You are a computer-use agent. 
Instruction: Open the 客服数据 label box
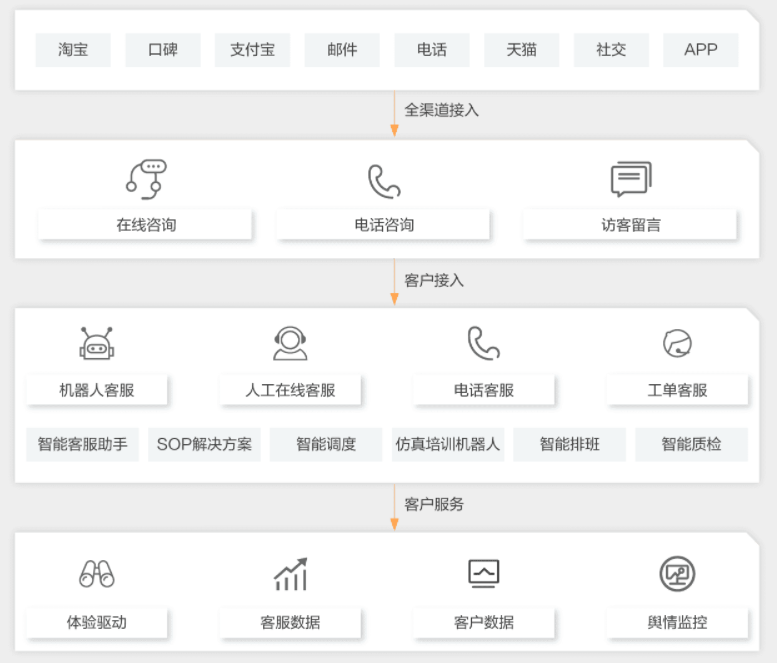pyautogui.click(x=290, y=622)
